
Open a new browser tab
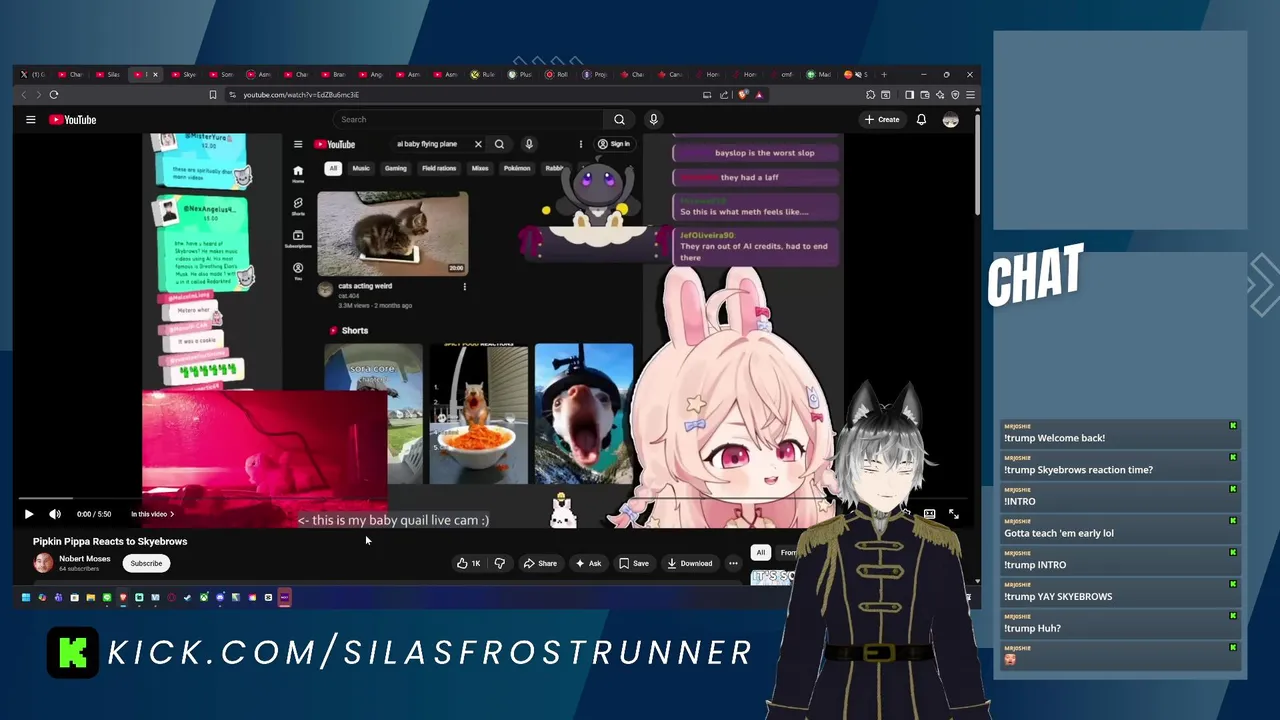pyautogui.click(x=884, y=74)
